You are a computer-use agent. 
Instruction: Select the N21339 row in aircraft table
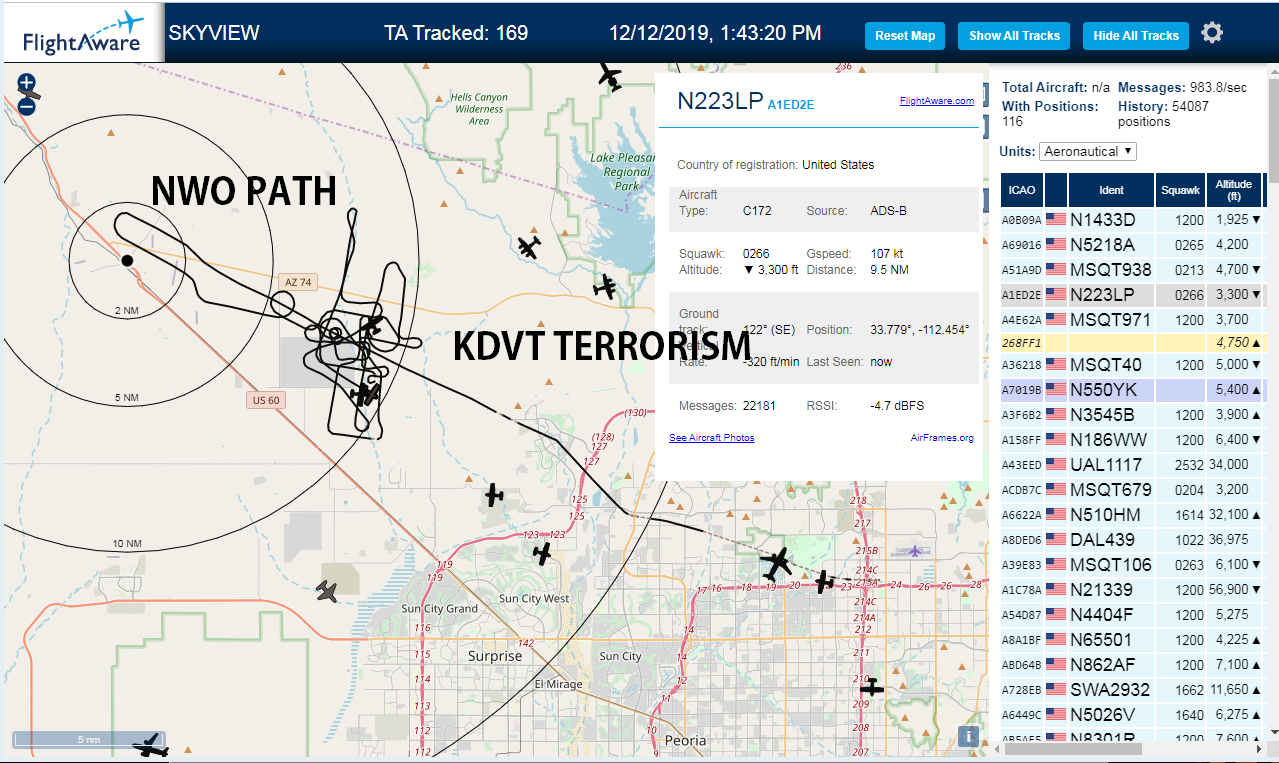(1132, 590)
